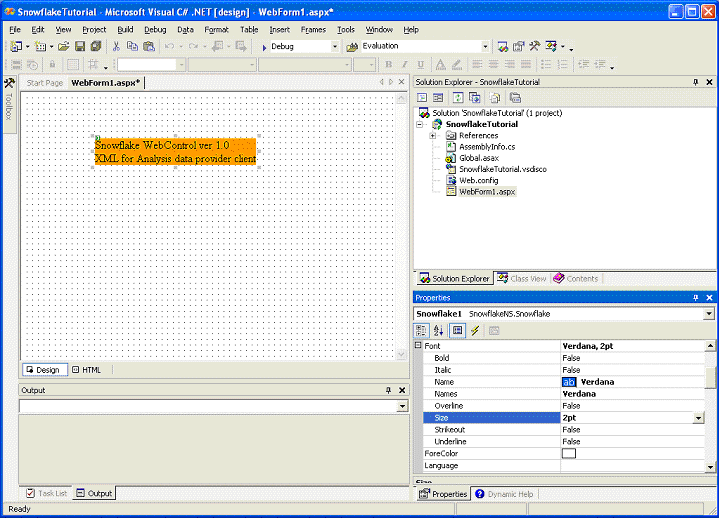The image size is (719, 518).
Task: Toggle the Properties view button in Properties toolbar
Action: point(457,331)
